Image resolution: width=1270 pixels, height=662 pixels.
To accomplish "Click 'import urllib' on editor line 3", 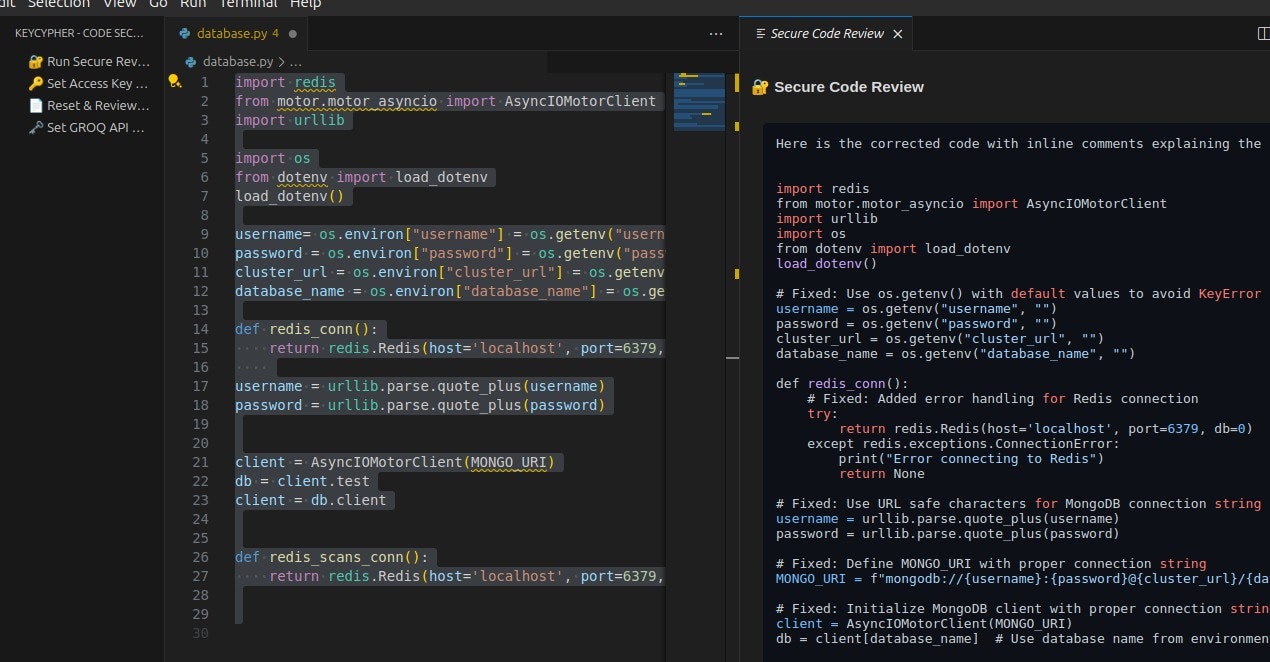I will pyautogui.click(x=289, y=120).
